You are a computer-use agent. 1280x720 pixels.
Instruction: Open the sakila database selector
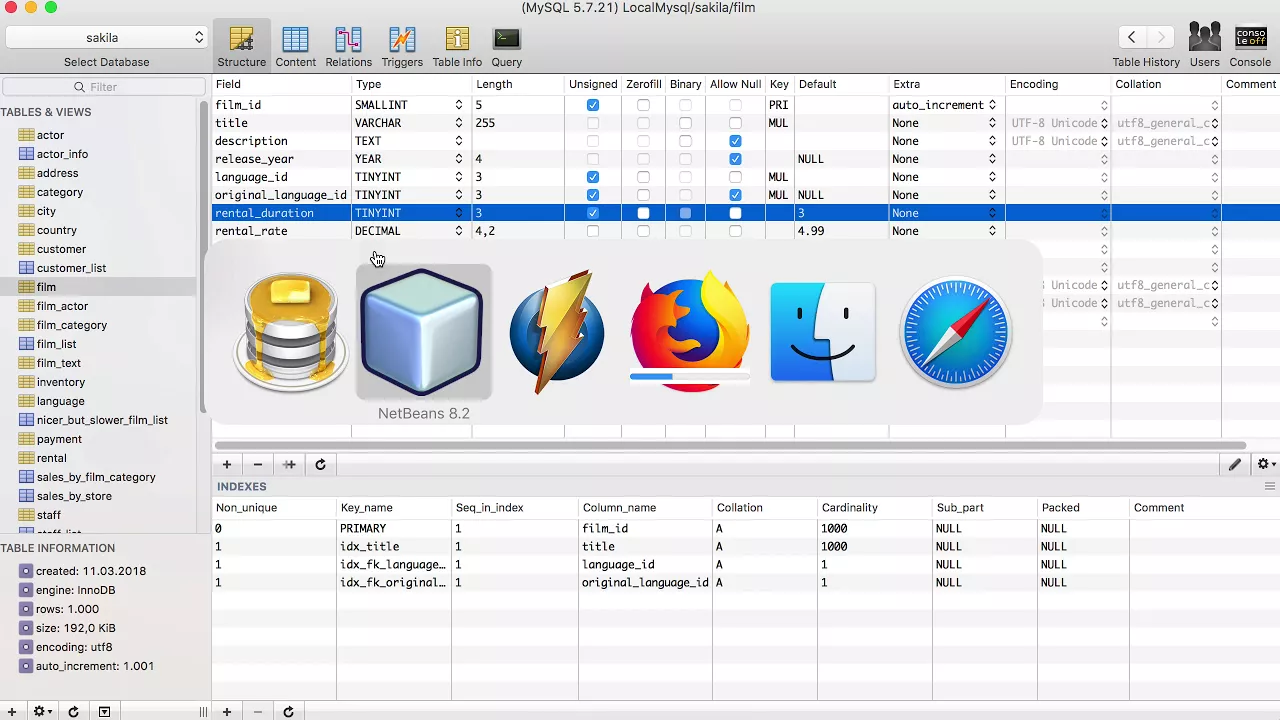click(106, 37)
